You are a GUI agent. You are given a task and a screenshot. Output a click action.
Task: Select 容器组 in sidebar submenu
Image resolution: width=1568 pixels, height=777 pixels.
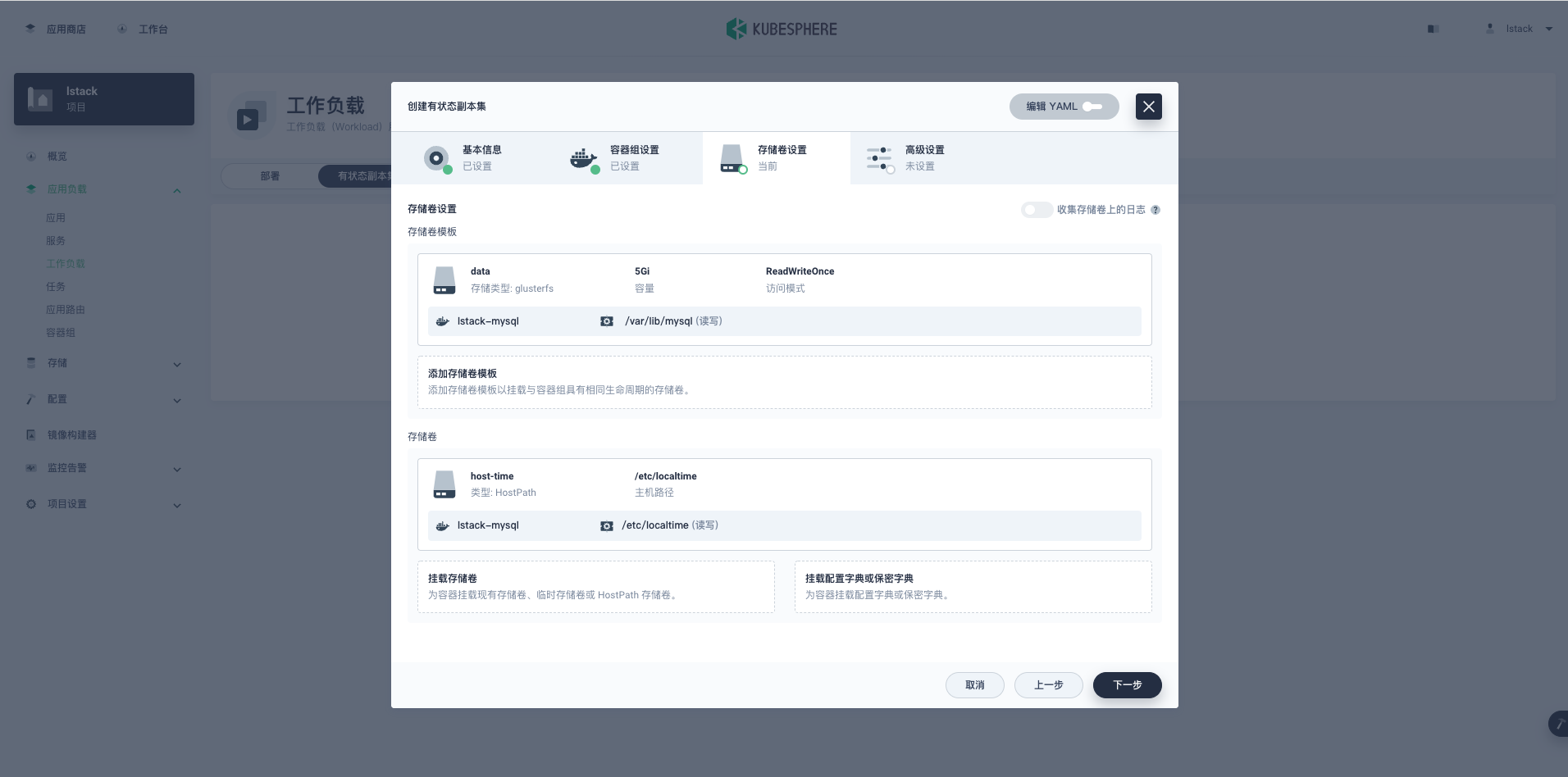[61, 333]
